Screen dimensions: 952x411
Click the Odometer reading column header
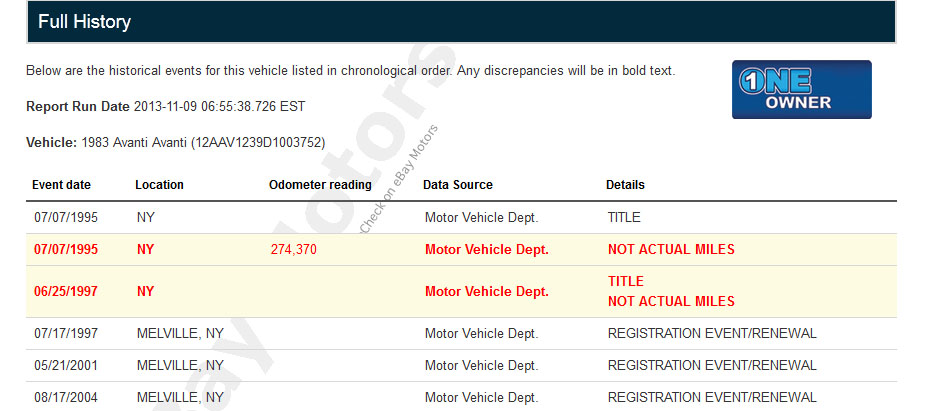[320, 185]
